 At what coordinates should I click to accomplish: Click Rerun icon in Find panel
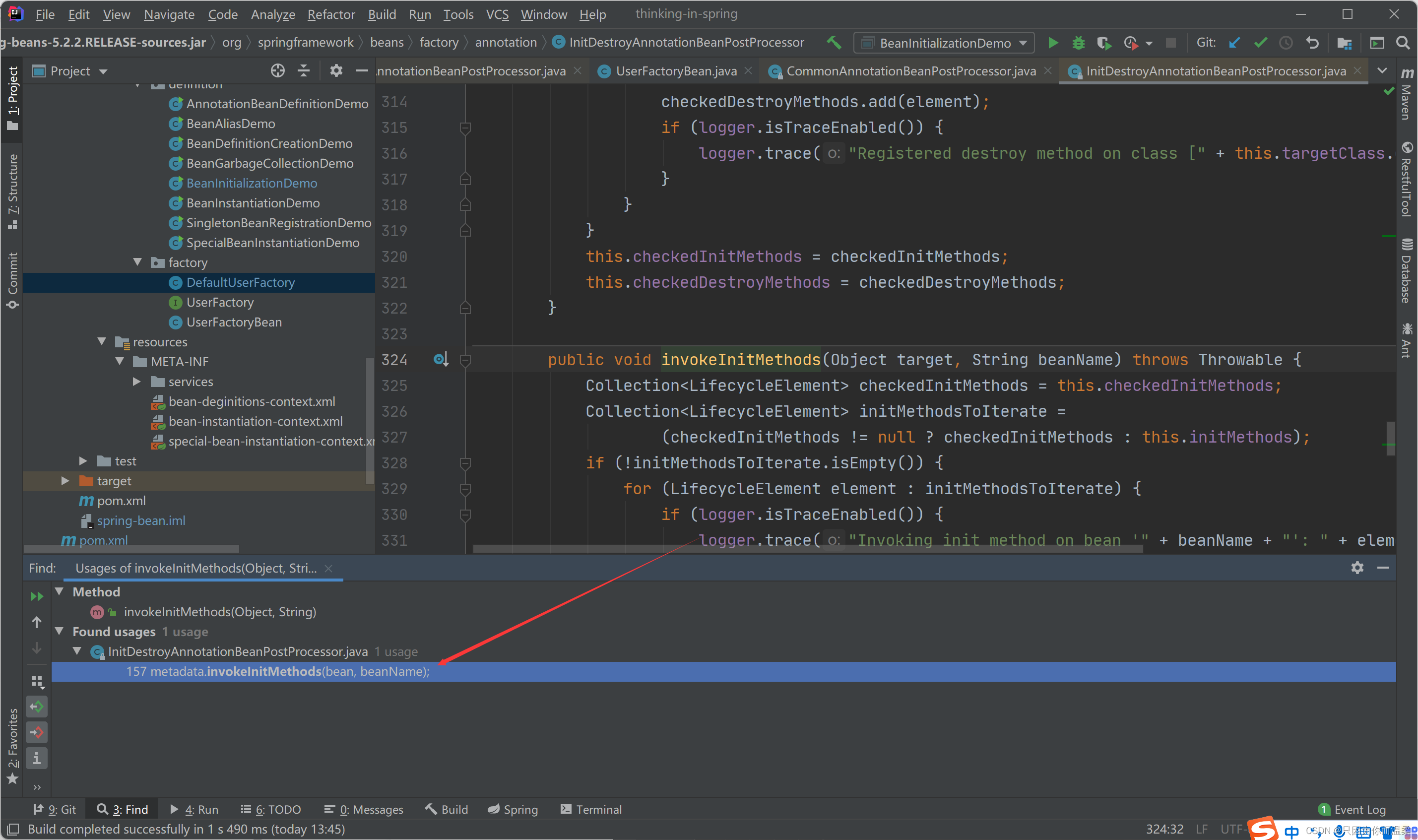coord(37,596)
